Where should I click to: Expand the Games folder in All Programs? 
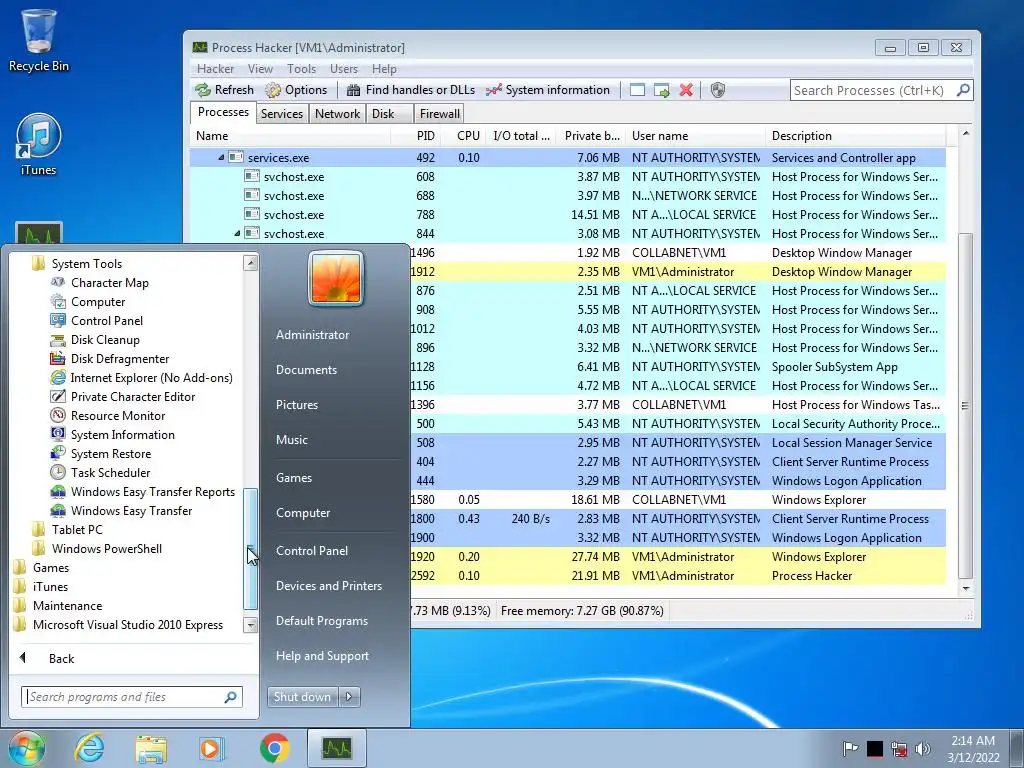(x=50, y=568)
